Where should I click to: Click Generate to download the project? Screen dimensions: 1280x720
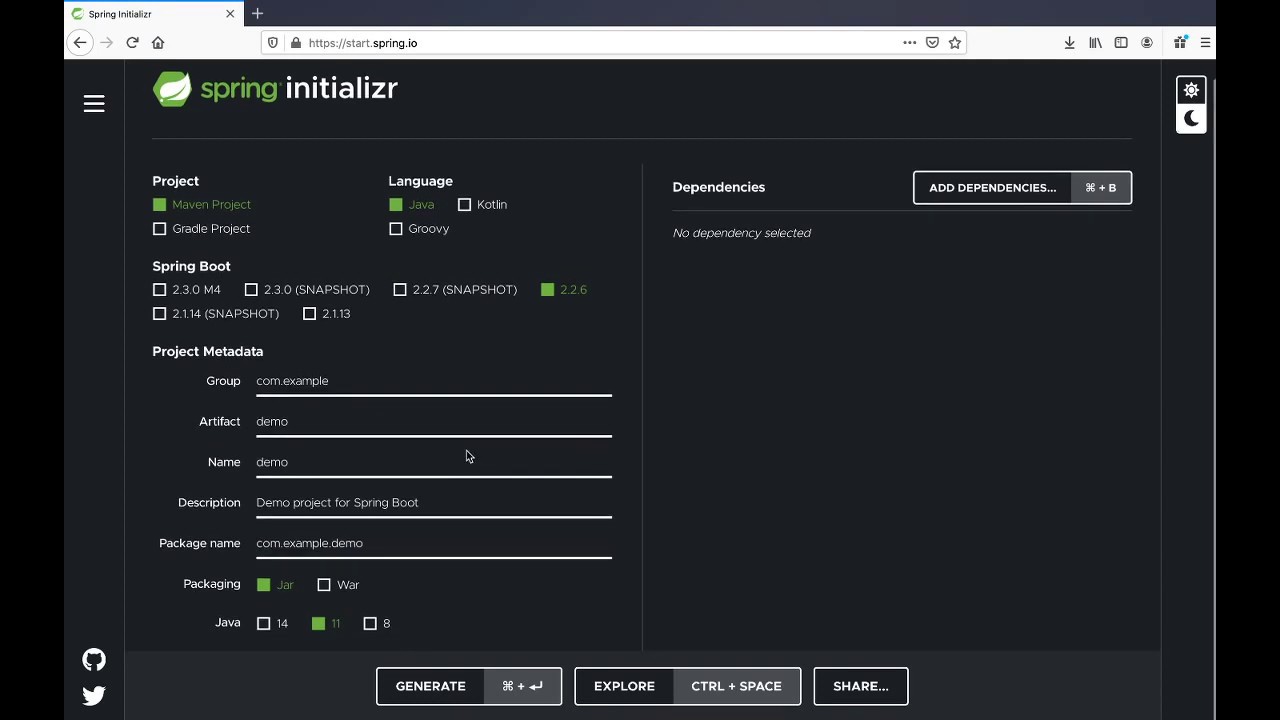pos(469,686)
